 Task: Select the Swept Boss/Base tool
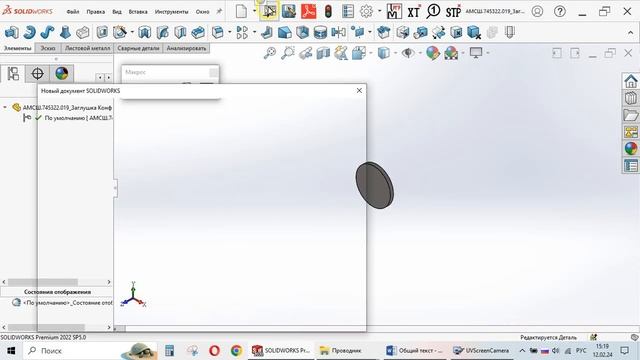47,32
